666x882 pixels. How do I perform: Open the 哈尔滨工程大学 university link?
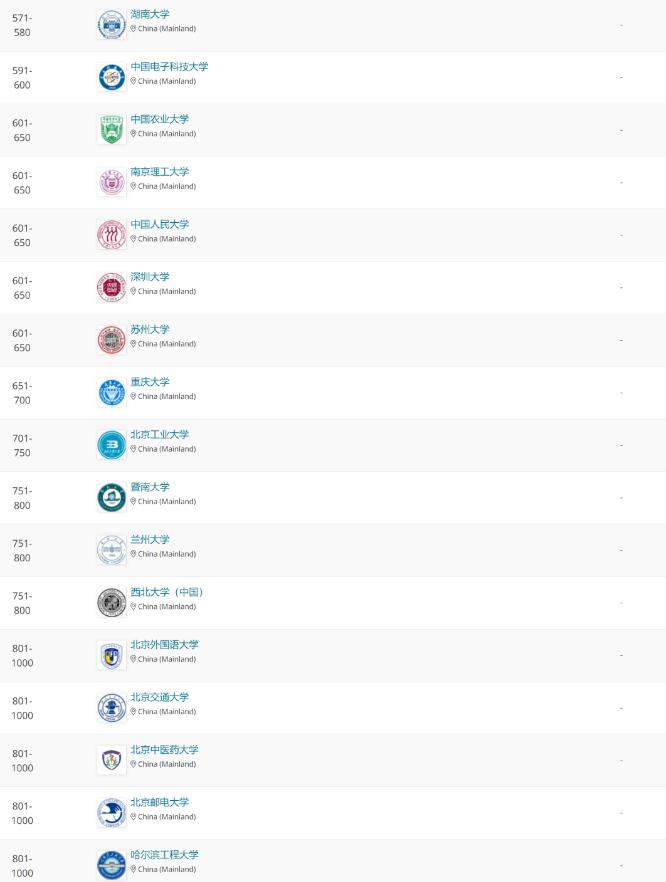point(164,855)
